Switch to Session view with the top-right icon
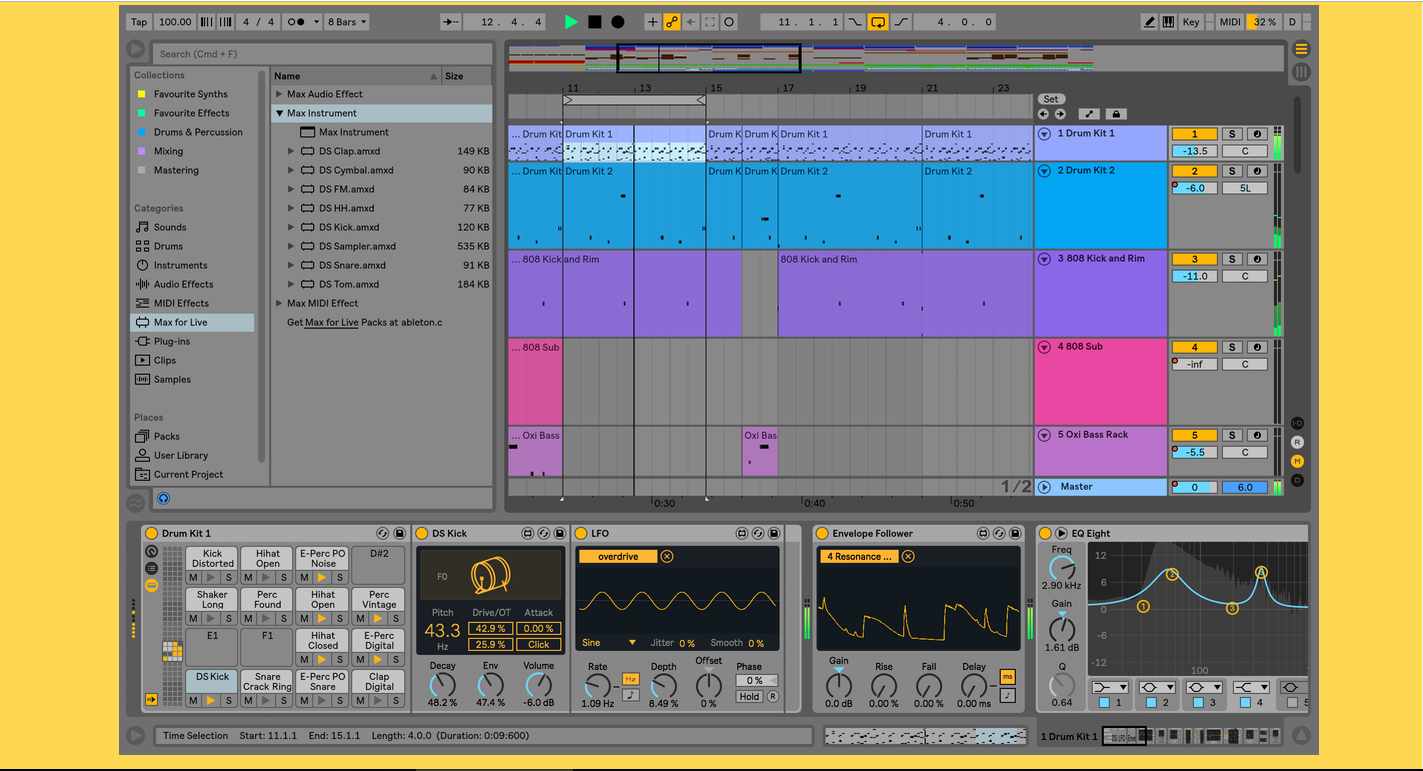The height and width of the screenshot is (771, 1423). point(1301,71)
